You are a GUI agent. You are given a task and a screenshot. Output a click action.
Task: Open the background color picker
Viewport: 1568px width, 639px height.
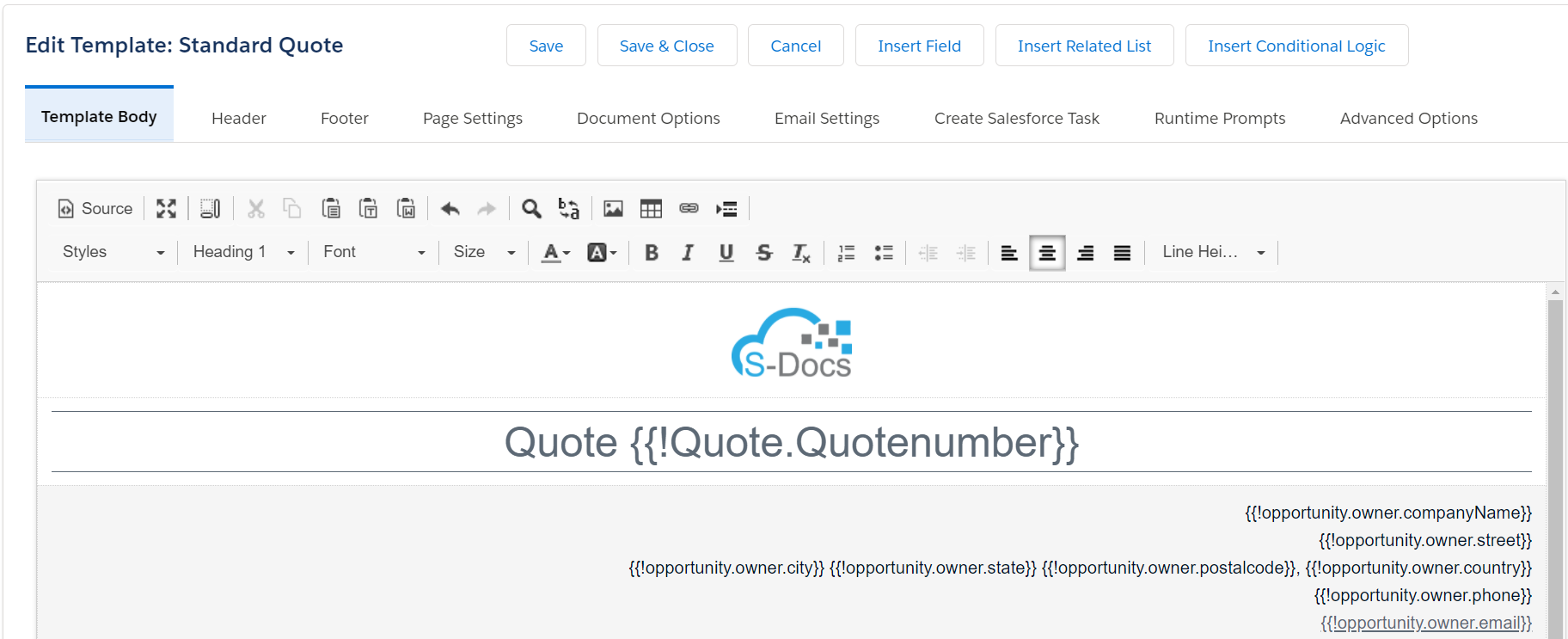click(602, 253)
